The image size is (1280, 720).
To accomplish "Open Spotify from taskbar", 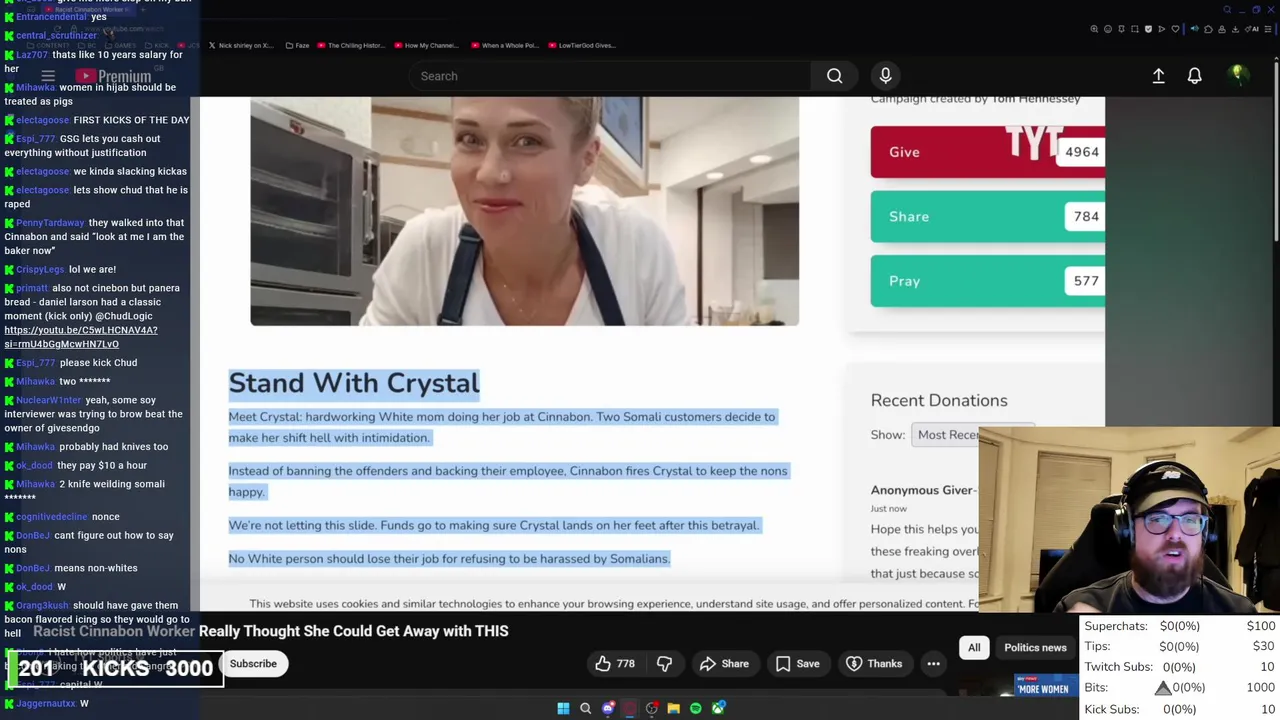I will [696, 708].
